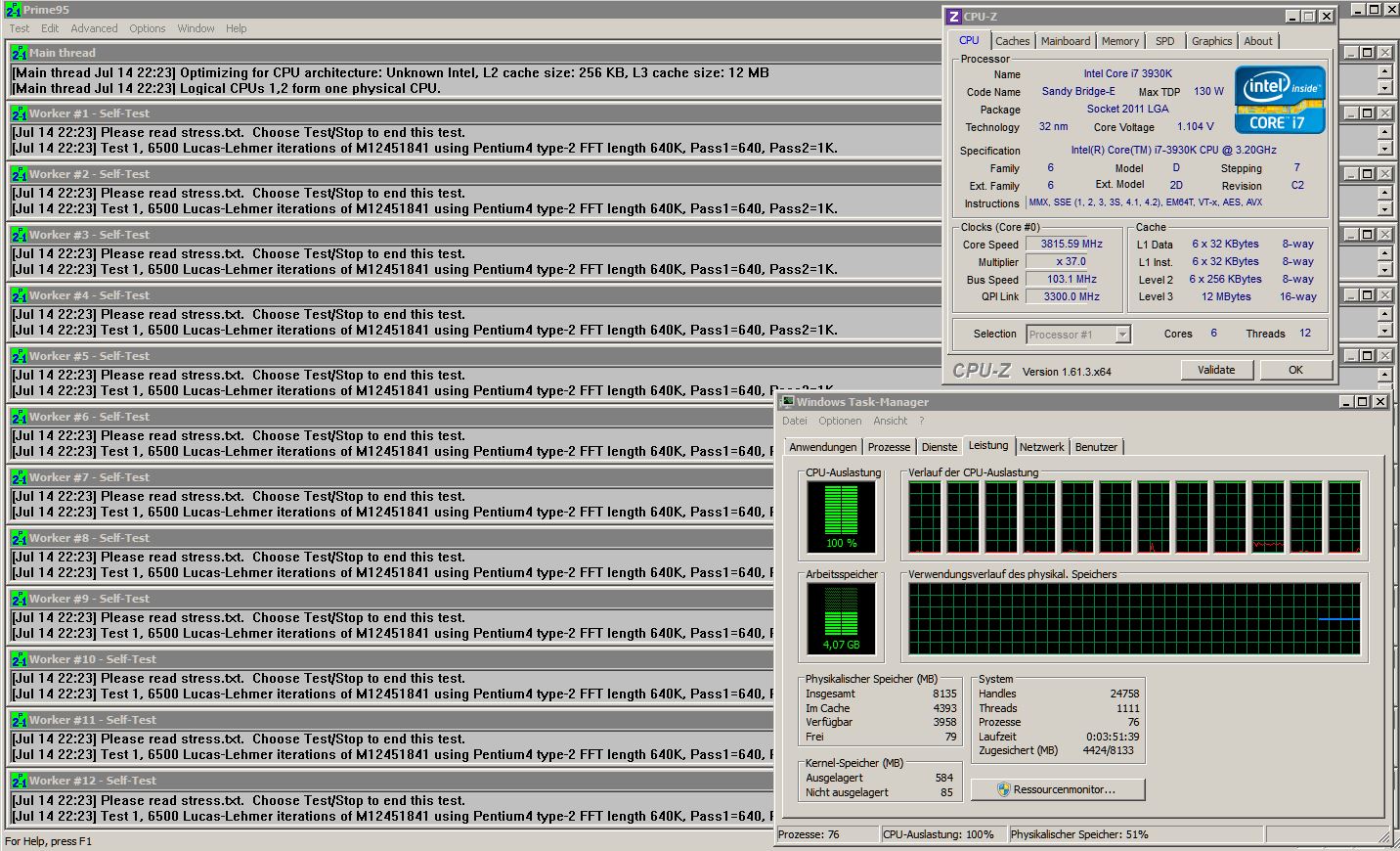Click scroll-up arrow of Worker #1 window
Screen dimensions: 1400x851
tap(1384, 132)
